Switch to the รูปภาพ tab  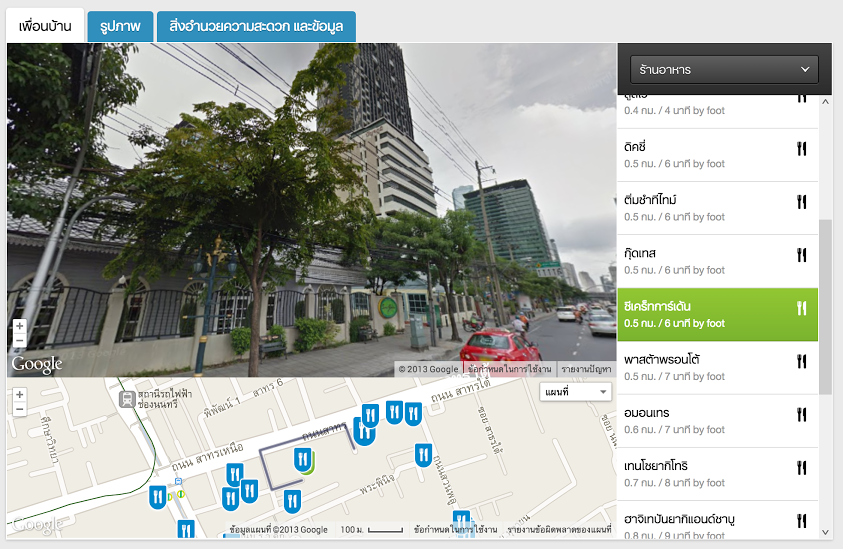tap(120, 27)
